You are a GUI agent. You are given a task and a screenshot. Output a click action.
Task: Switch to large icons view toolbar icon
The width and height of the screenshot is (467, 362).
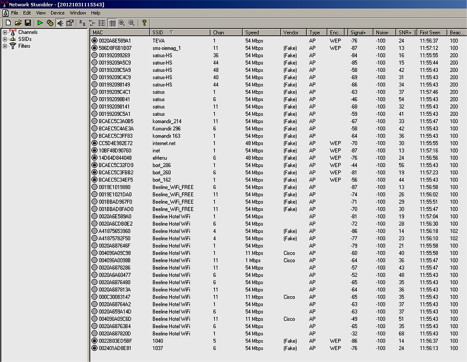82,23
